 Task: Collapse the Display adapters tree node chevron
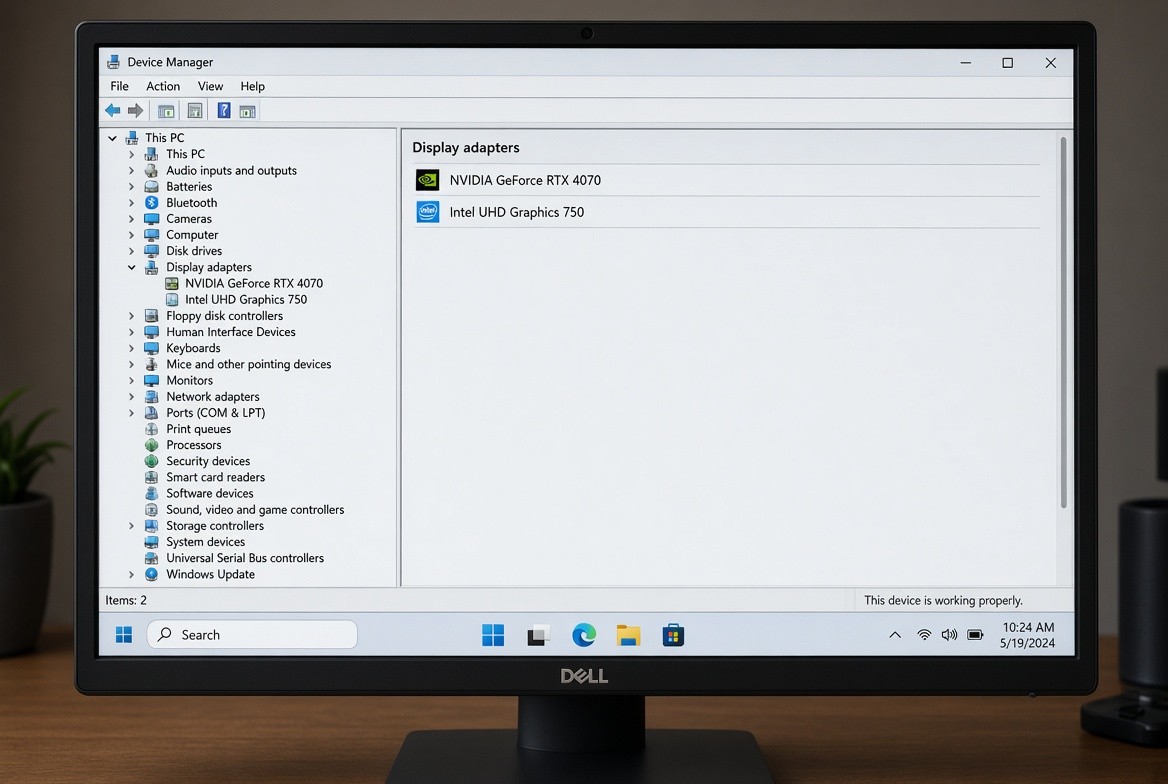click(x=132, y=268)
